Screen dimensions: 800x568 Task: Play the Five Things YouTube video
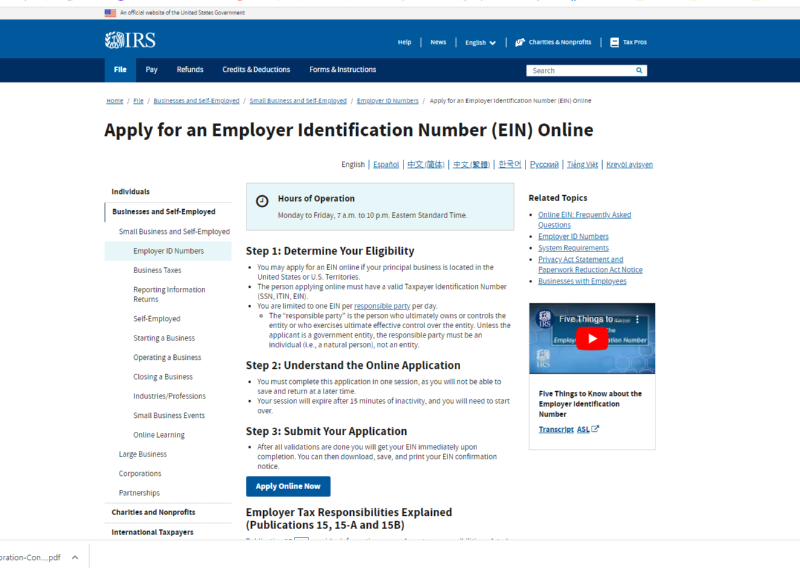click(x=591, y=338)
